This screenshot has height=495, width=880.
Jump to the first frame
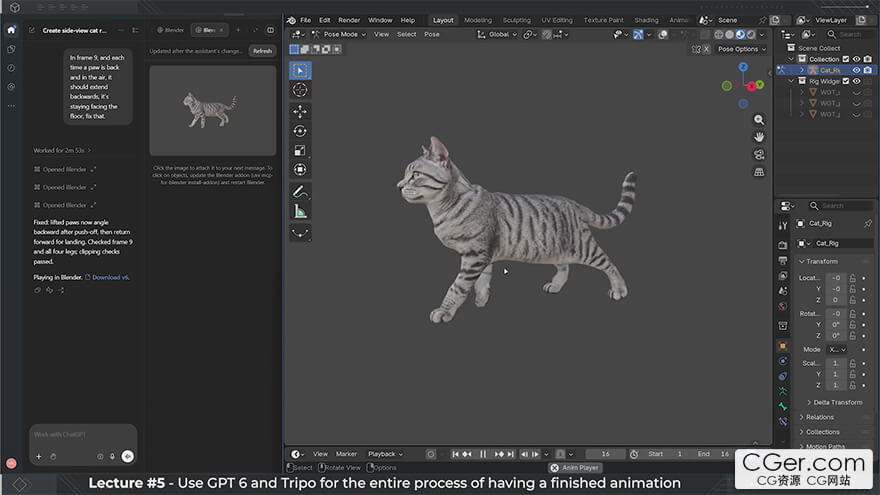pos(455,454)
